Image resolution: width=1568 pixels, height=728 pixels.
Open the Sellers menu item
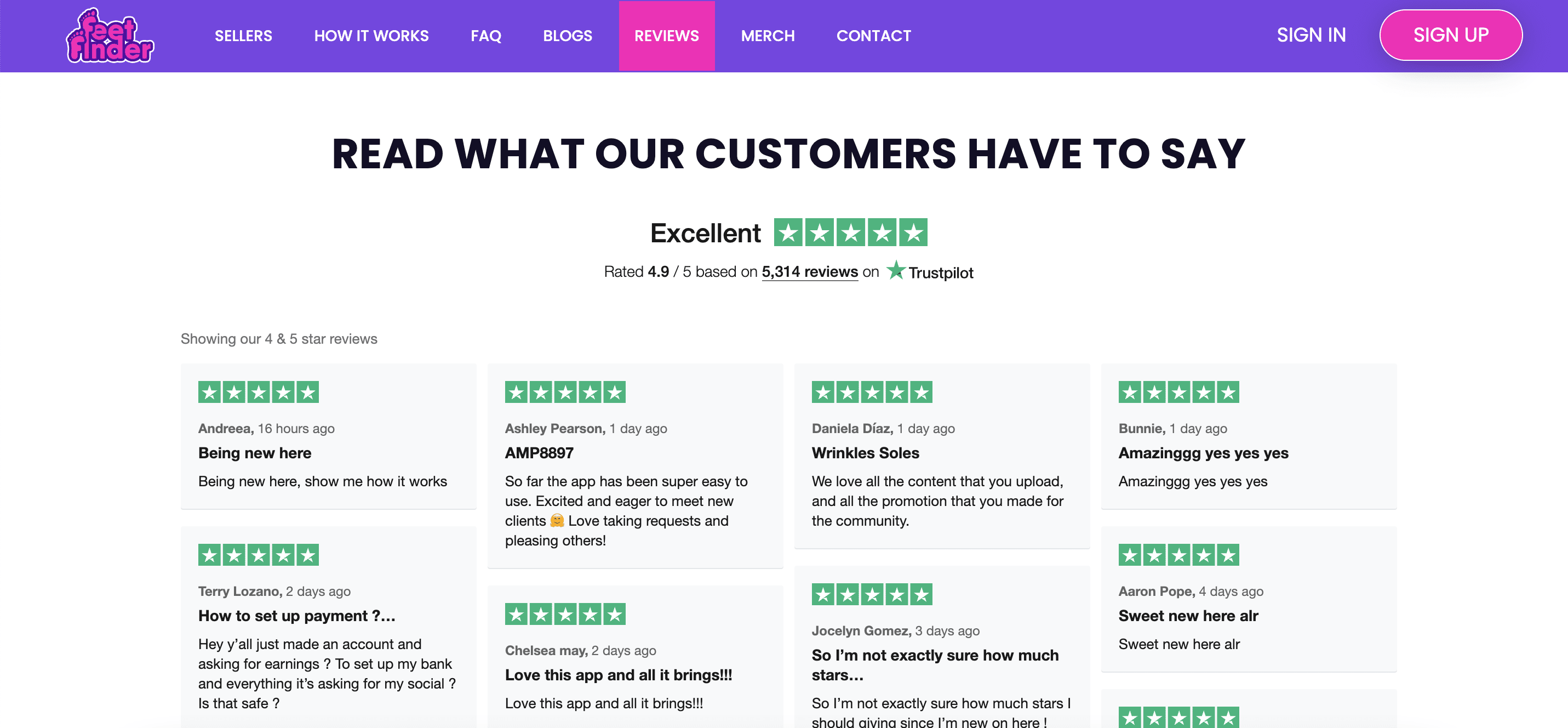coord(243,36)
